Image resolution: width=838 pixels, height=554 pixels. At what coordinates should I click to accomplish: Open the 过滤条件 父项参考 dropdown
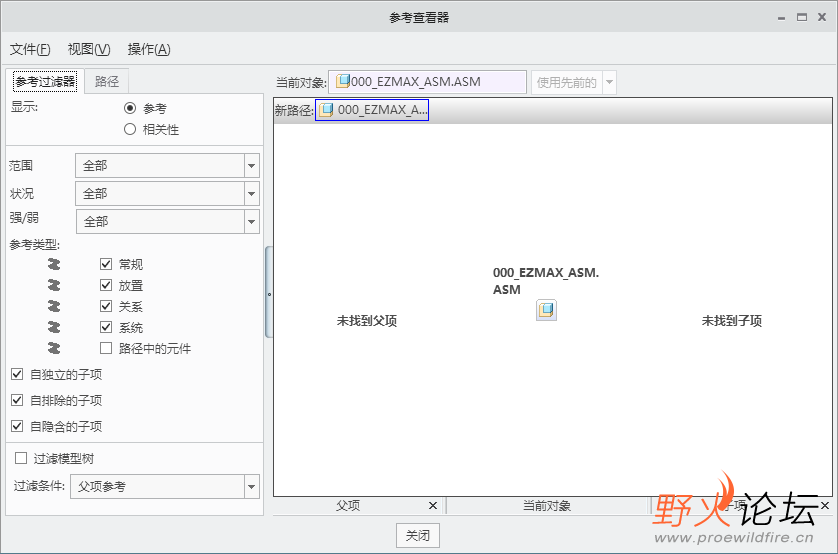[x=165, y=486]
